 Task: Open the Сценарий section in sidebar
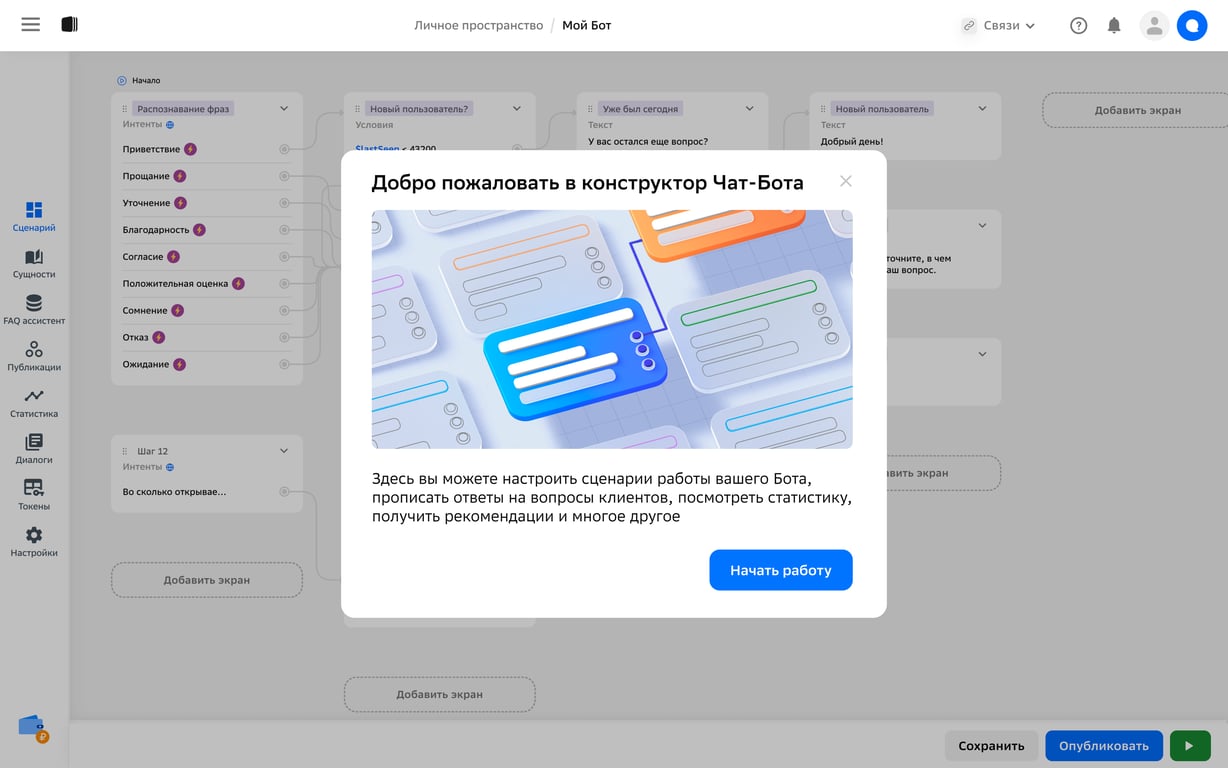click(34, 217)
